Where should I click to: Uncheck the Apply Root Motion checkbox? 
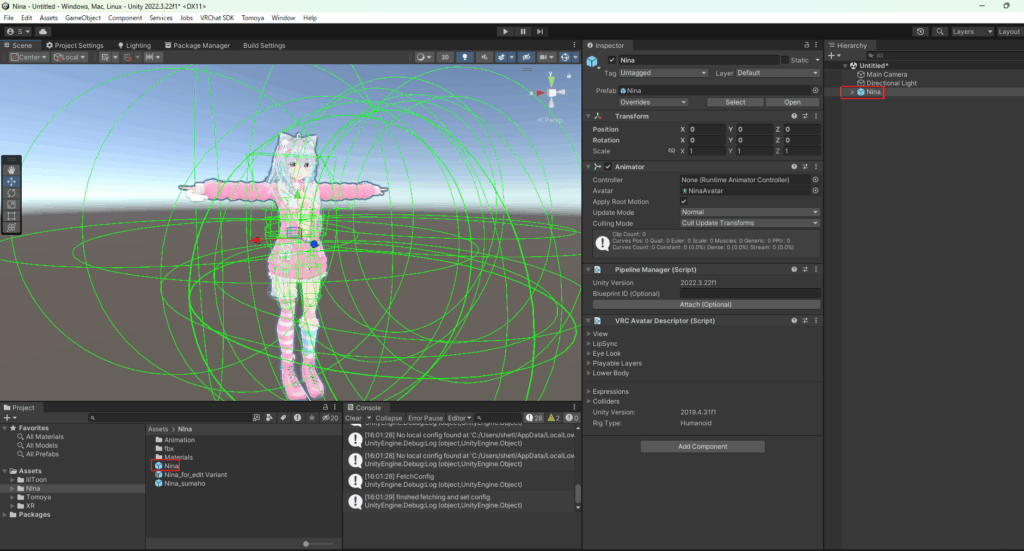(684, 201)
